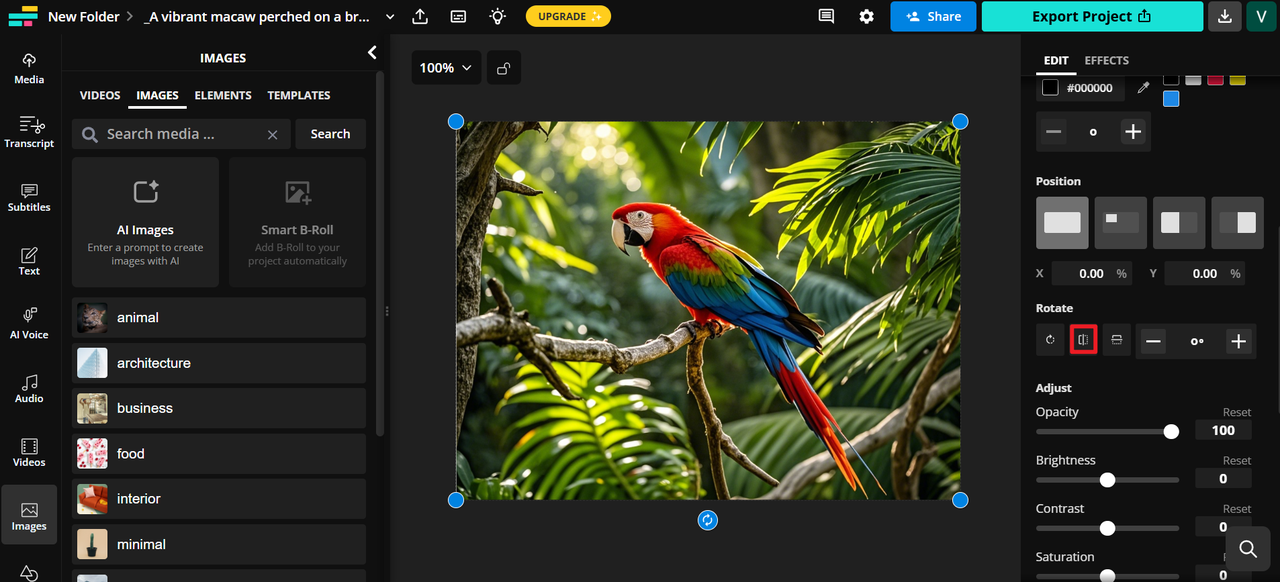Click the app logo at top left

click(22, 16)
